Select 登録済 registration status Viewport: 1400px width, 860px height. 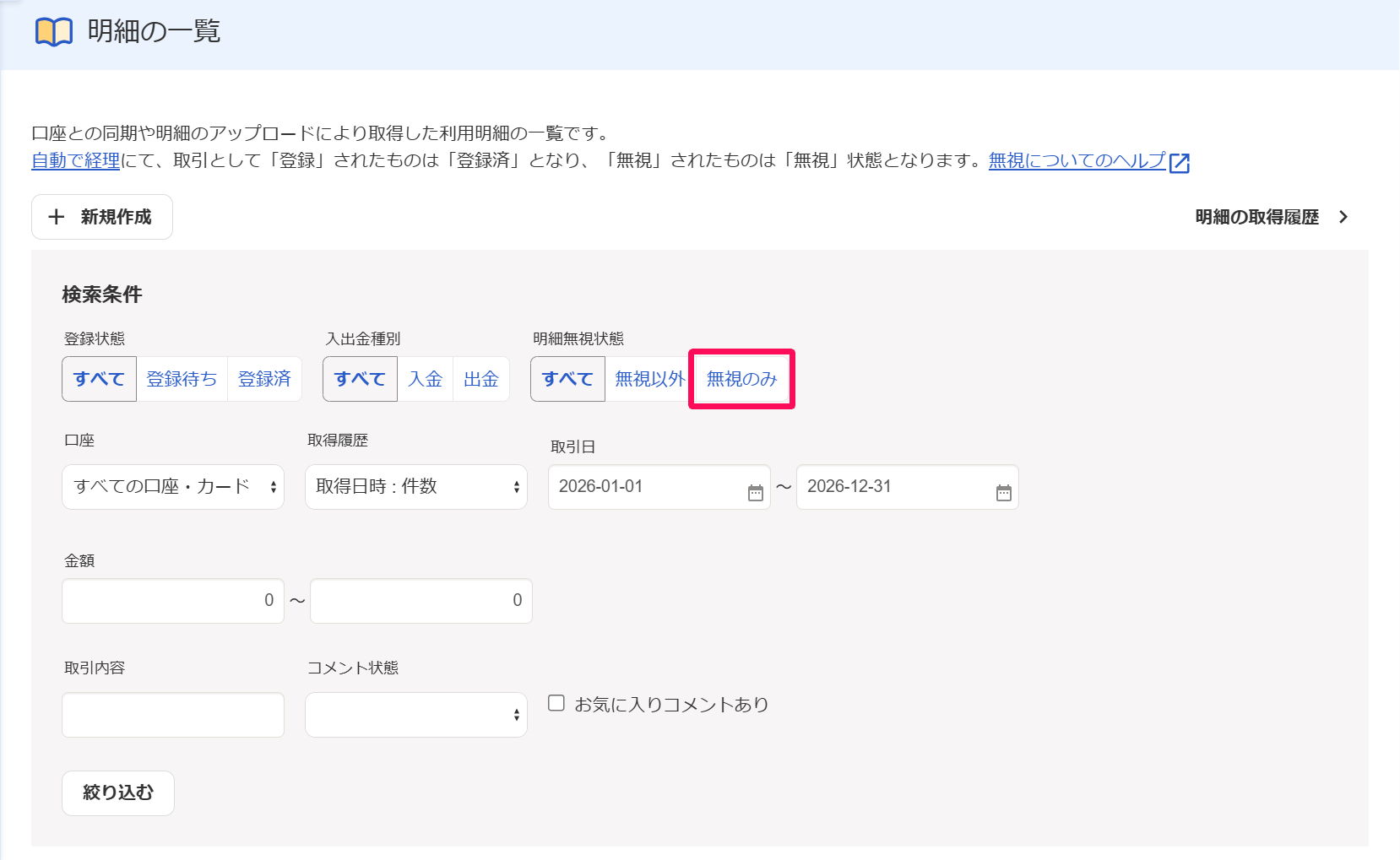(x=264, y=379)
